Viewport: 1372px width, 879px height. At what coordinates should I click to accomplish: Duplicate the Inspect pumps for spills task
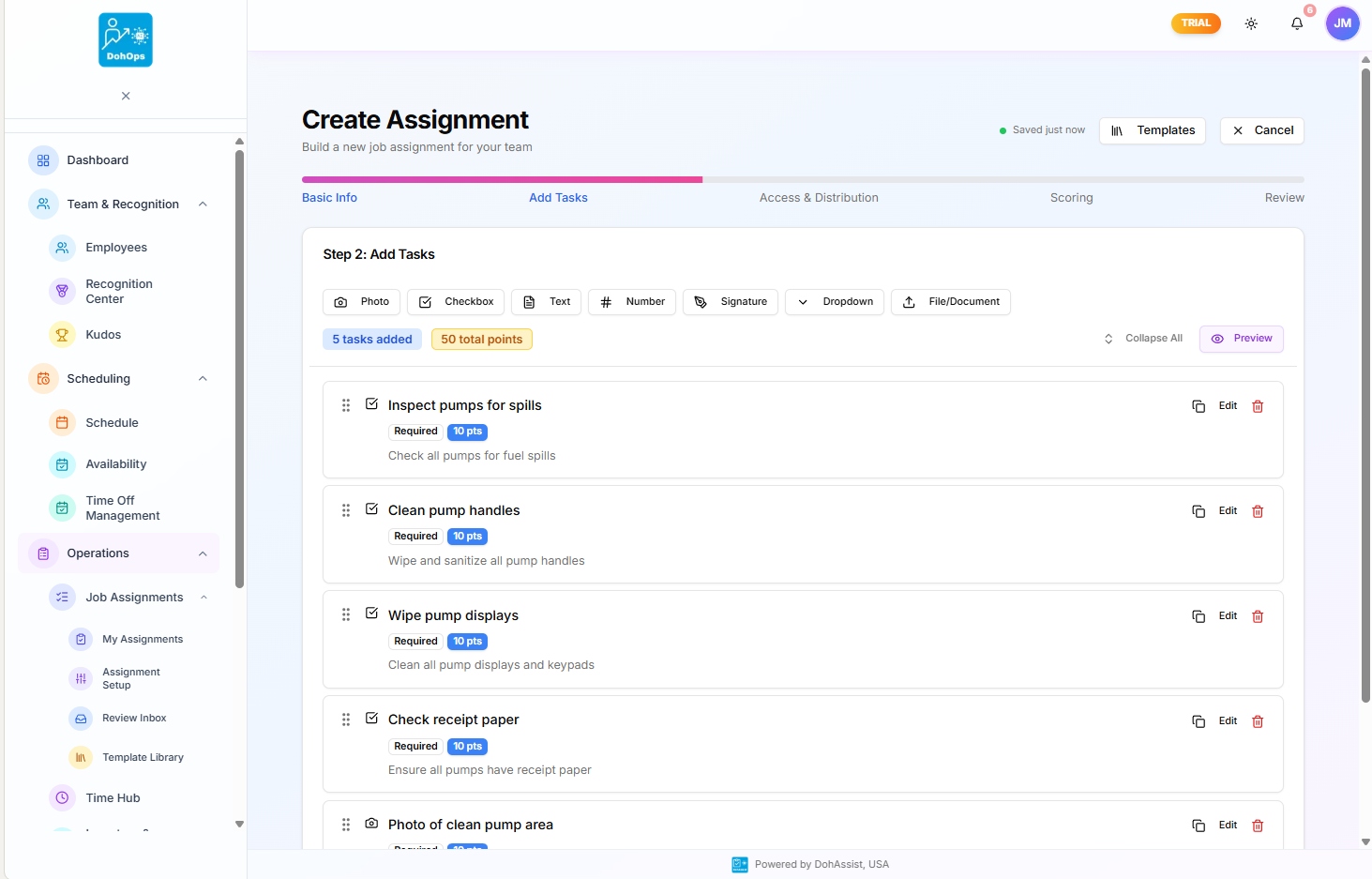[x=1198, y=406]
